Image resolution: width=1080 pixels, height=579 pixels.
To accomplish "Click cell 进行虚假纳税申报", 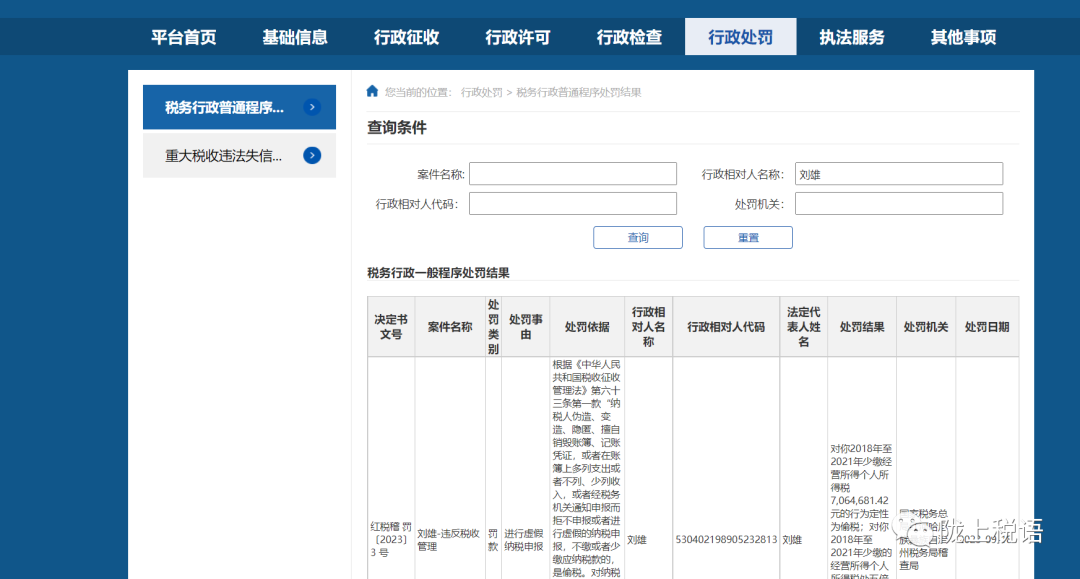I will coord(524,540).
